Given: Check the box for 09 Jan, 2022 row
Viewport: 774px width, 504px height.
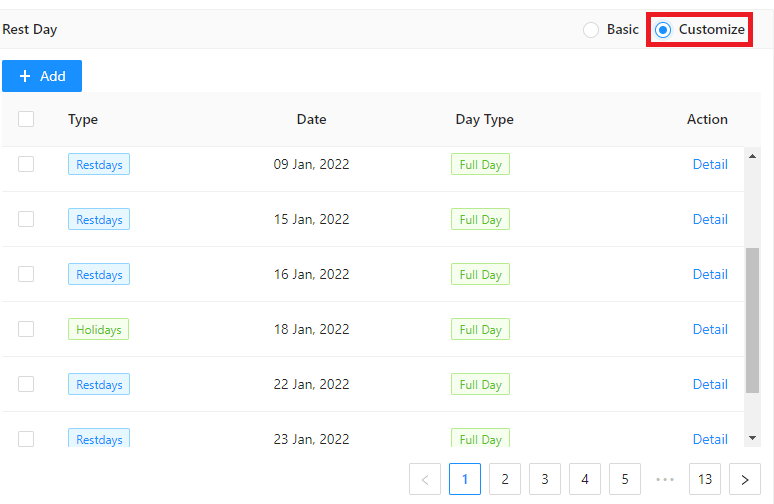Looking at the screenshot, I should (26, 164).
